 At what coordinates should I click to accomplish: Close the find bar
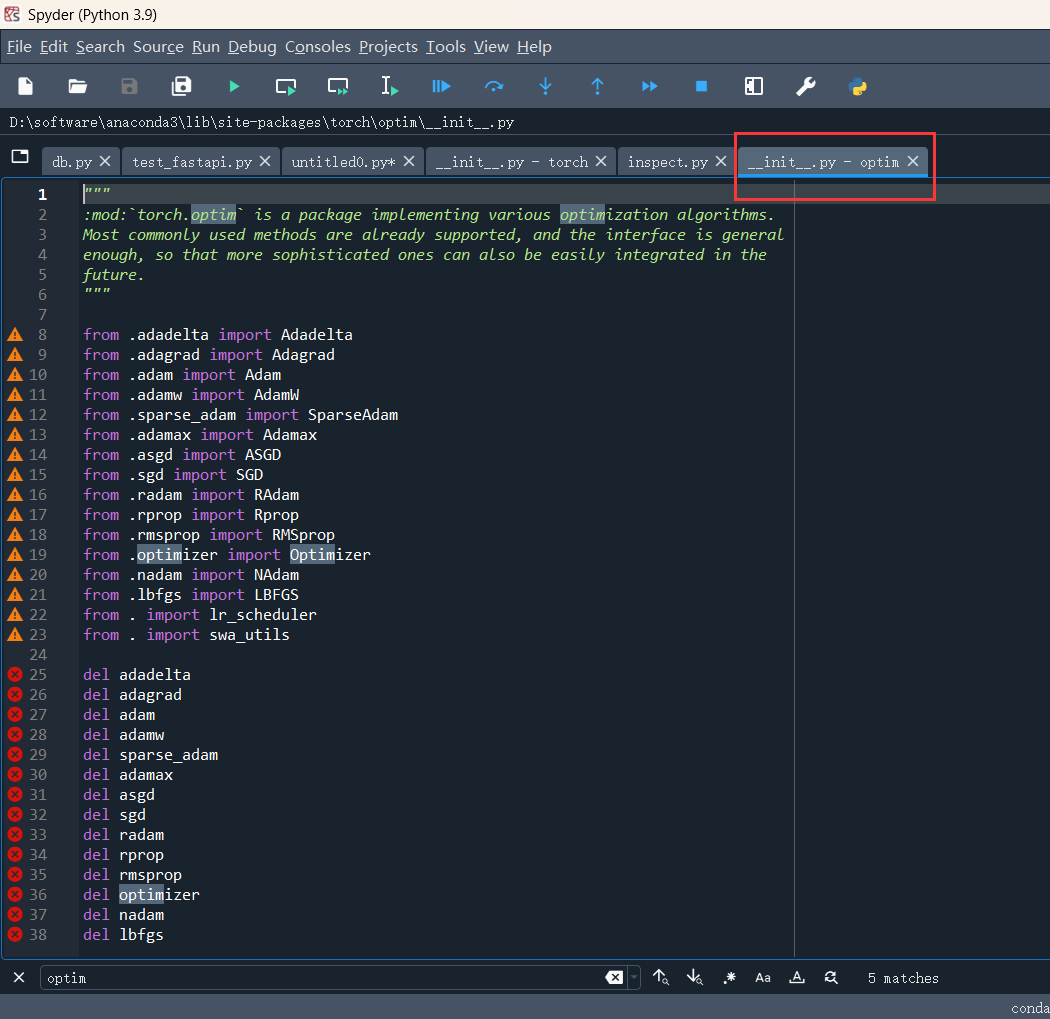19,977
